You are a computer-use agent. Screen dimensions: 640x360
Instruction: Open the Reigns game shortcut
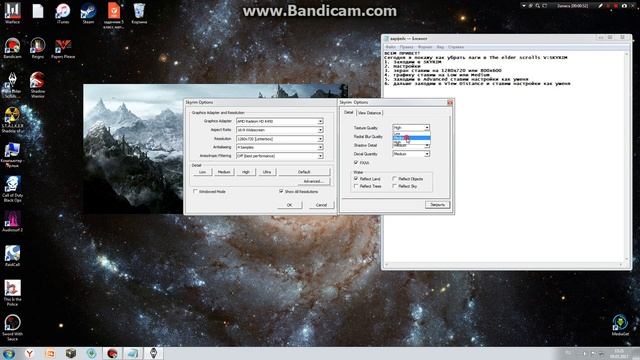click(x=38, y=48)
